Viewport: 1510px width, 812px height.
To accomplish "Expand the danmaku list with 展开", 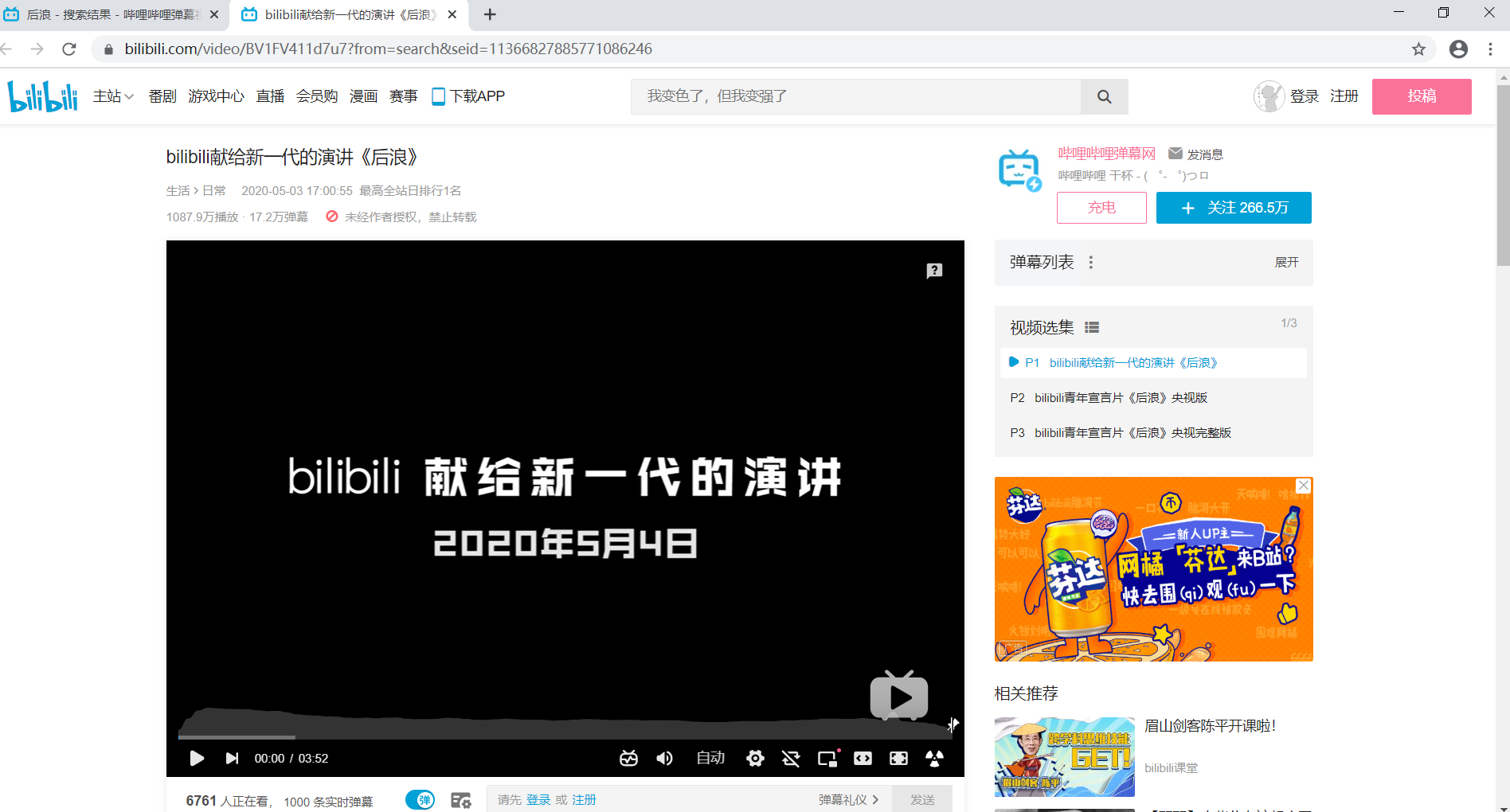I will [1286, 262].
